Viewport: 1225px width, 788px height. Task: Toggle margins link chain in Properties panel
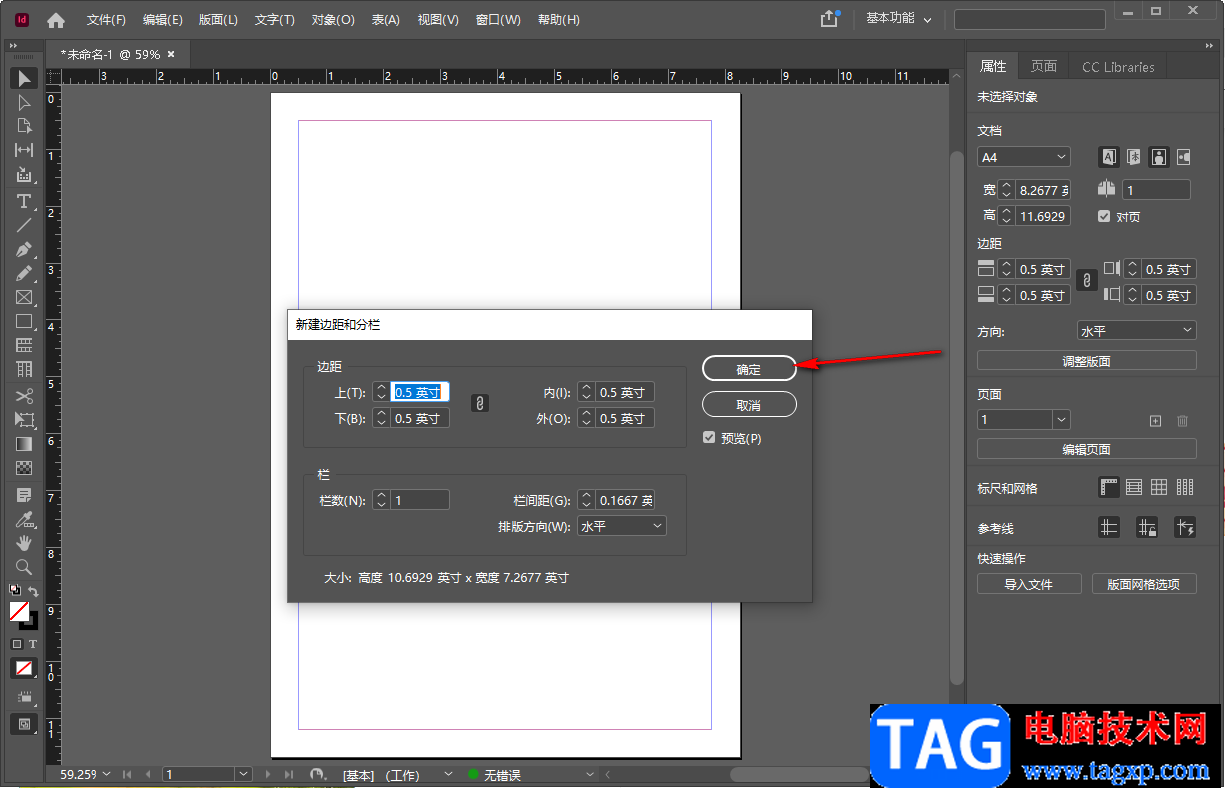point(1086,282)
